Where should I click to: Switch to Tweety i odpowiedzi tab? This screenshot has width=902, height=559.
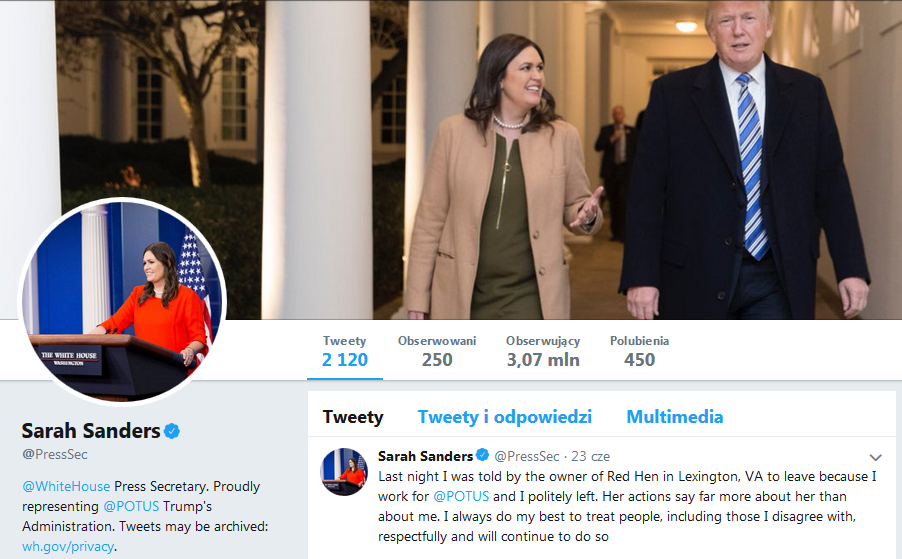point(505,417)
